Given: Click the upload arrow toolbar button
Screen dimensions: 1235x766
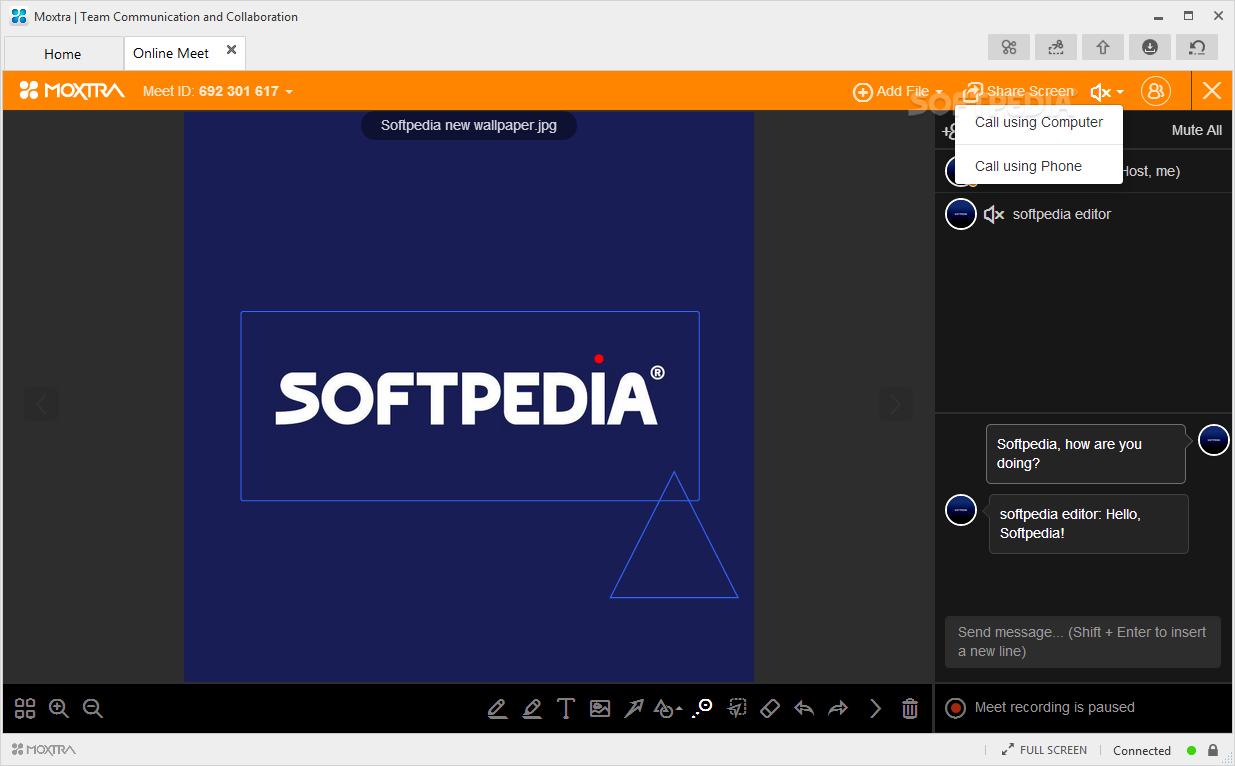Looking at the screenshot, I should [x=1103, y=47].
